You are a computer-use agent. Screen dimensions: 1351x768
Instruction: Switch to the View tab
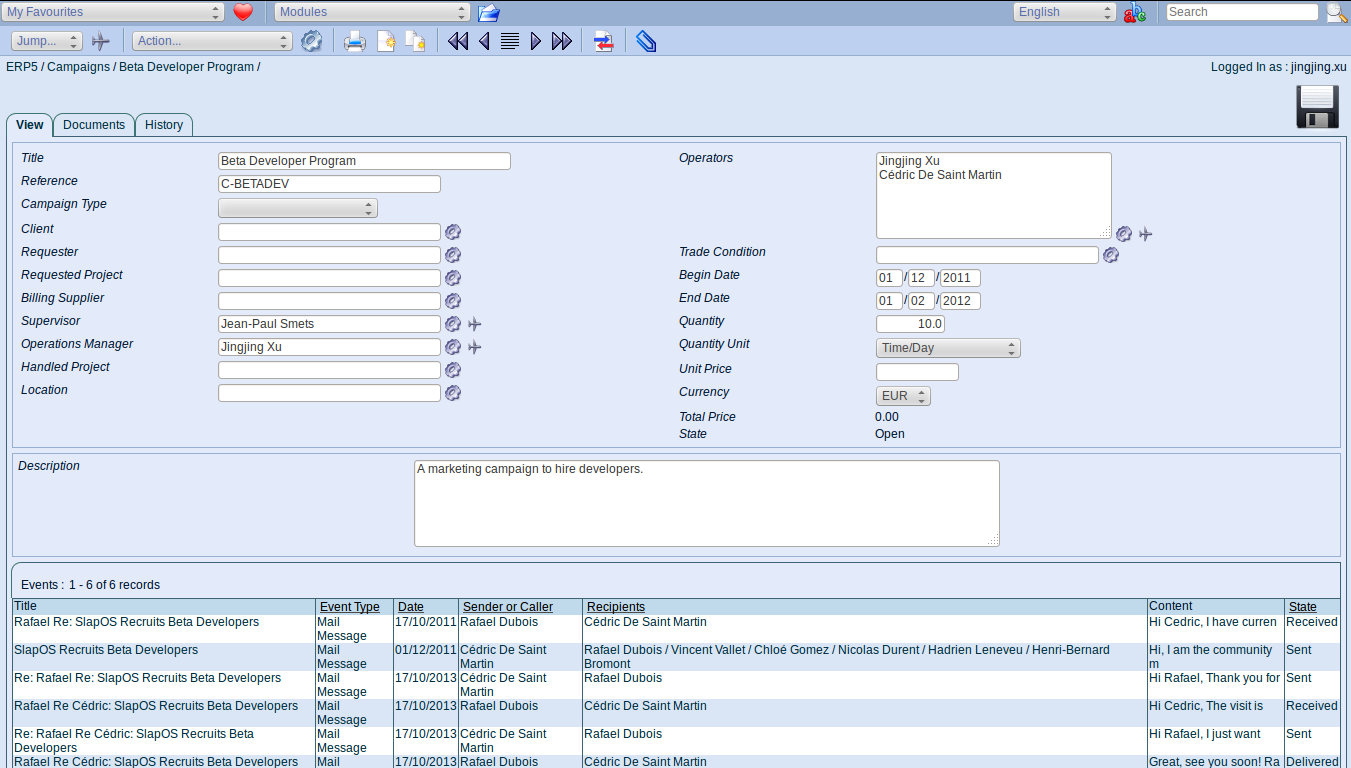pos(30,125)
